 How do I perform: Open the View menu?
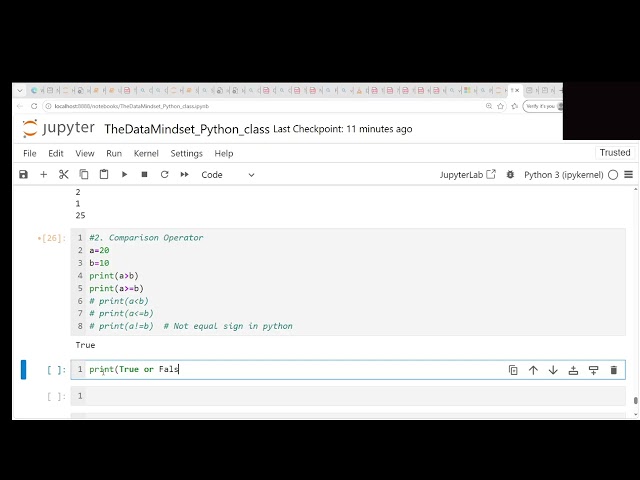point(85,153)
